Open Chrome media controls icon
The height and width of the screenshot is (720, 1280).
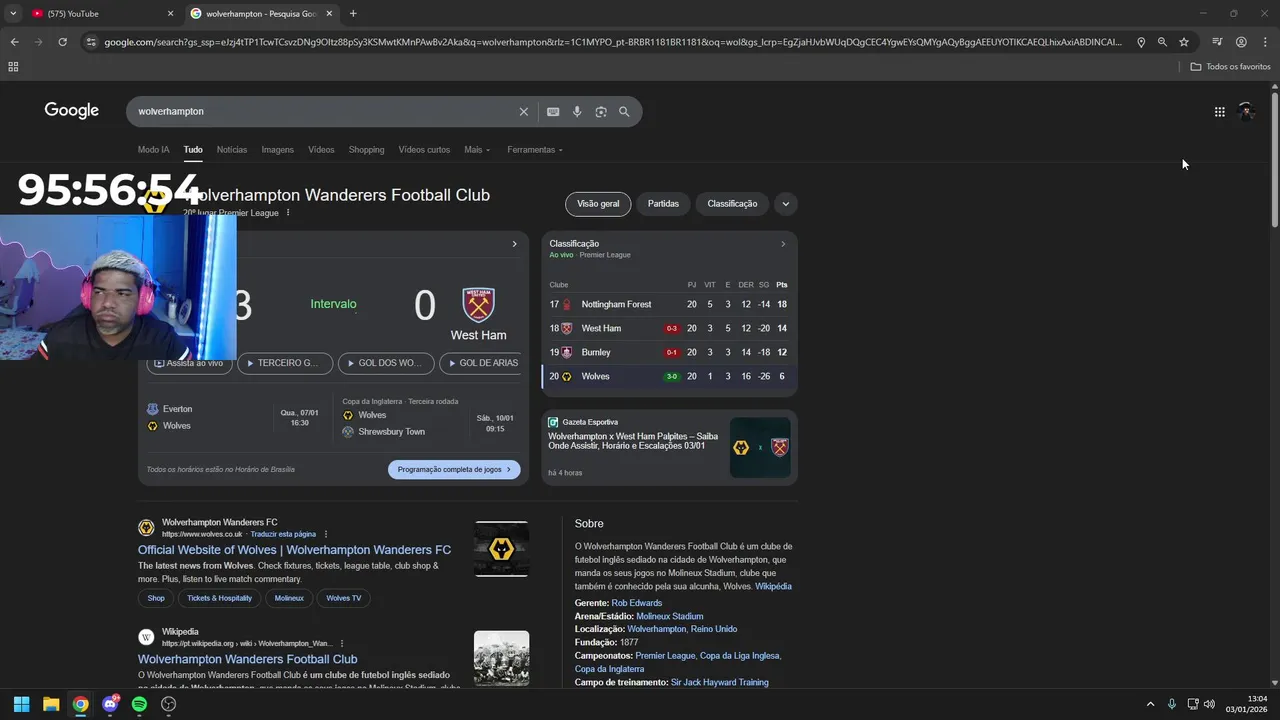(x=1217, y=42)
